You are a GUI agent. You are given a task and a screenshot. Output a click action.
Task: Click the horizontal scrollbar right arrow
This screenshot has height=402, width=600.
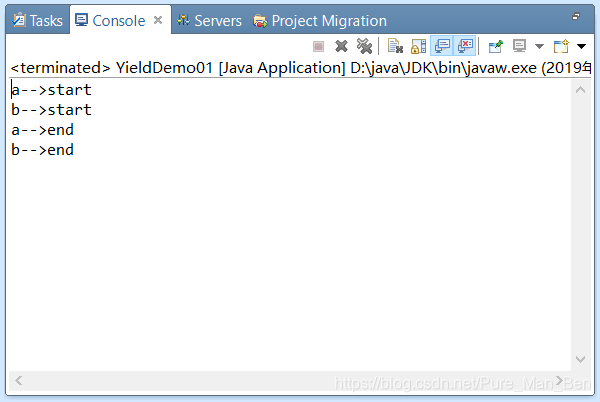[559, 381]
